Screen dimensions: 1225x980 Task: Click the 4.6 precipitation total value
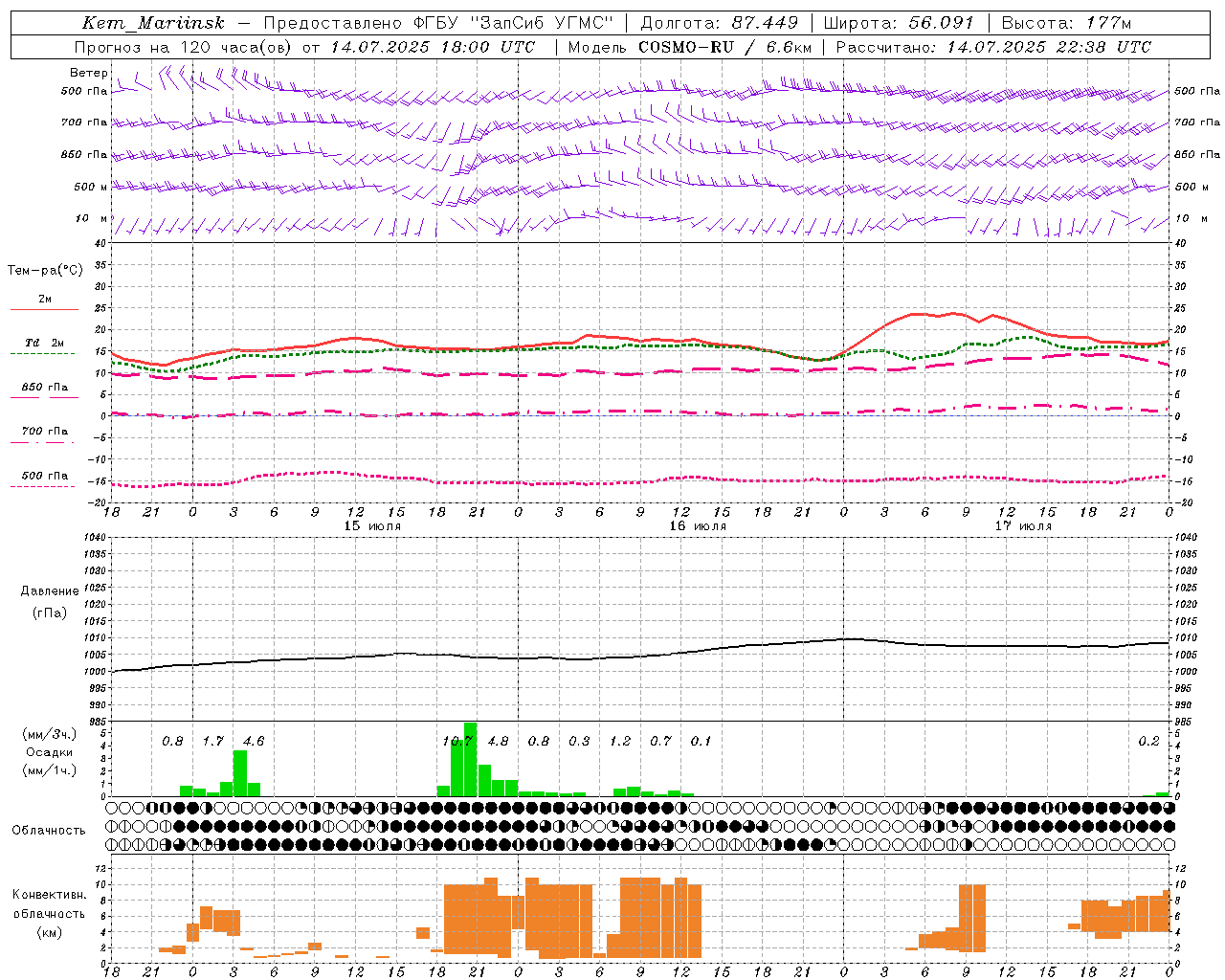[254, 741]
